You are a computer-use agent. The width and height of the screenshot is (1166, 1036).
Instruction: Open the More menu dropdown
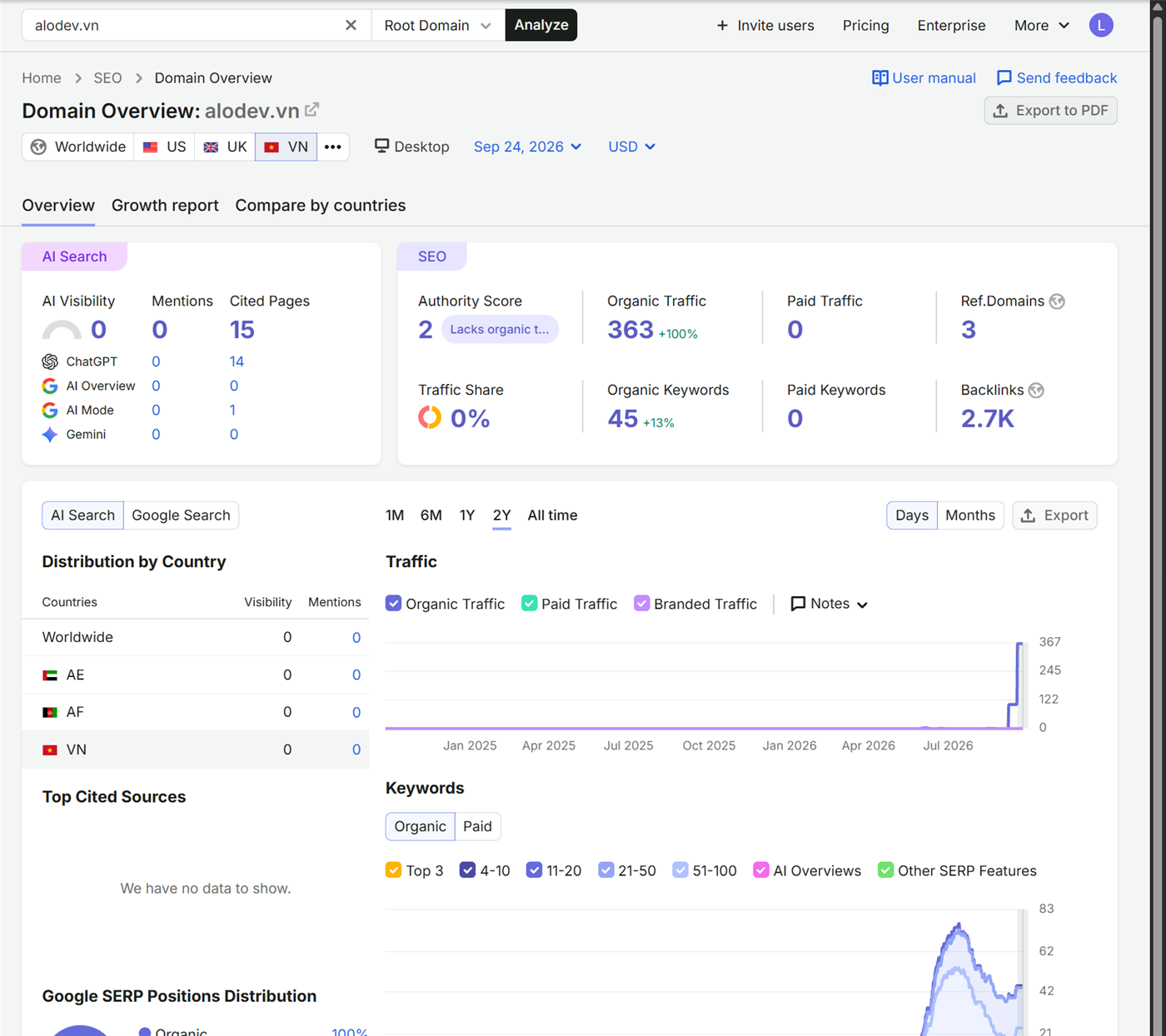[x=1041, y=26]
